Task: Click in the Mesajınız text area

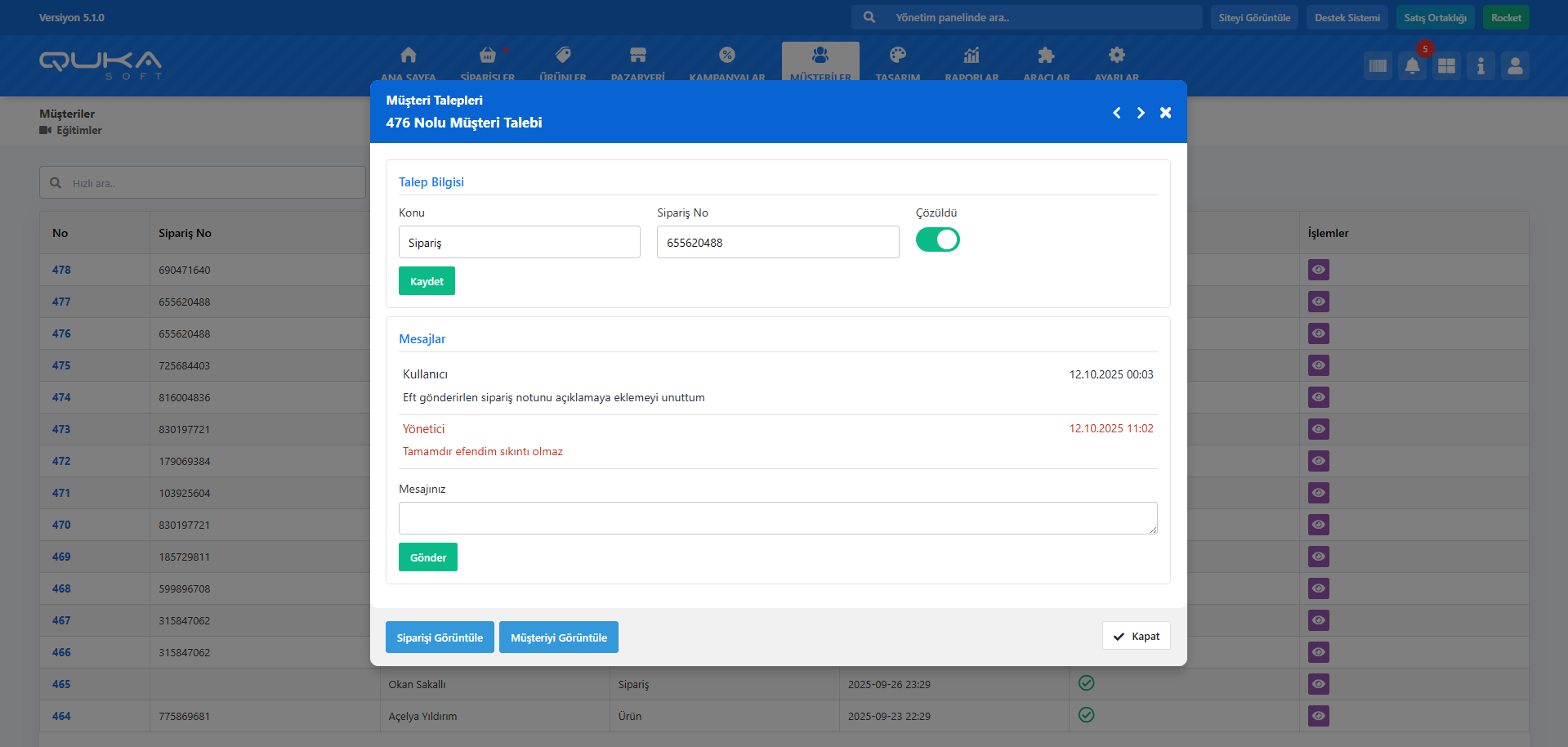Action: [777, 518]
